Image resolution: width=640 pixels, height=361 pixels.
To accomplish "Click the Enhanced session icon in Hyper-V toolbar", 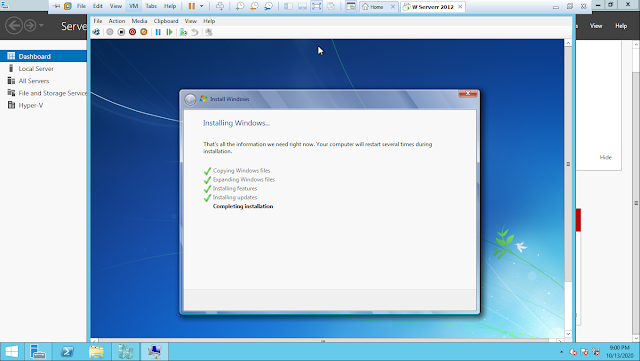I will pyautogui.click(x=209, y=32).
